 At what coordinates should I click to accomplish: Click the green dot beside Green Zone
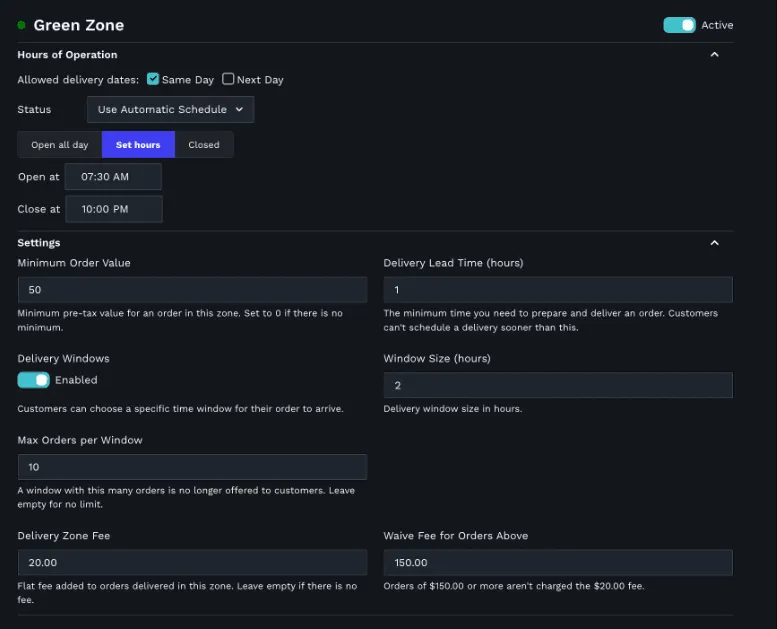coord(21,25)
